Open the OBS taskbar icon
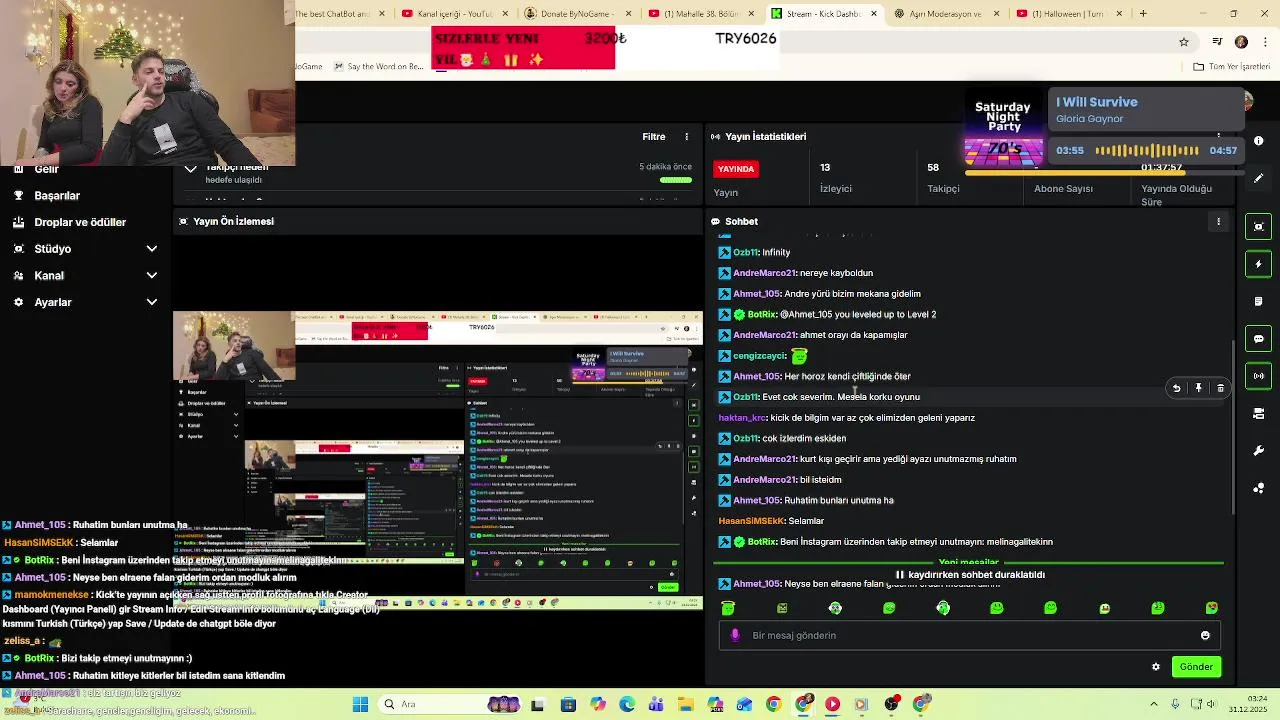Viewport: 1280px width, 720px height. pos(891,704)
